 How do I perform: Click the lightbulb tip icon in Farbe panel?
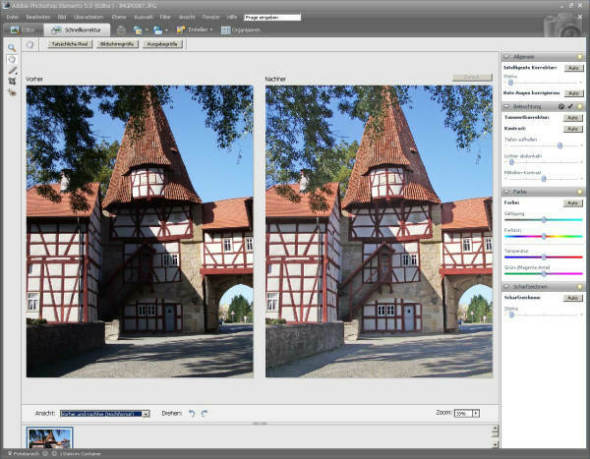tap(580, 192)
